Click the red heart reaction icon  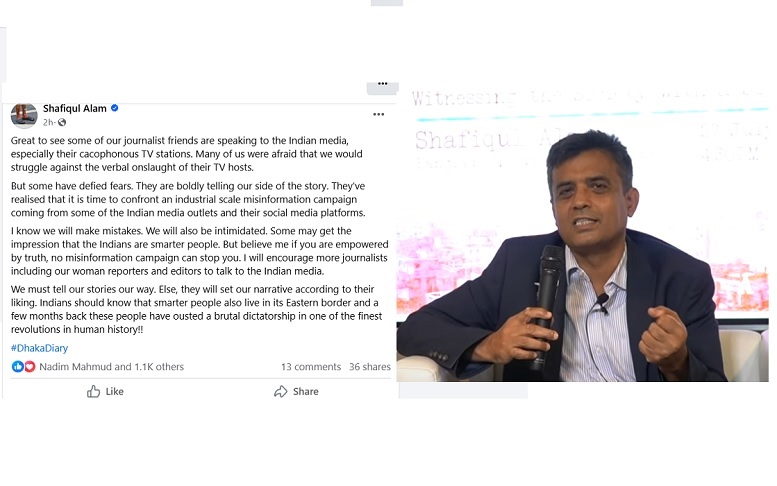click(30, 367)
